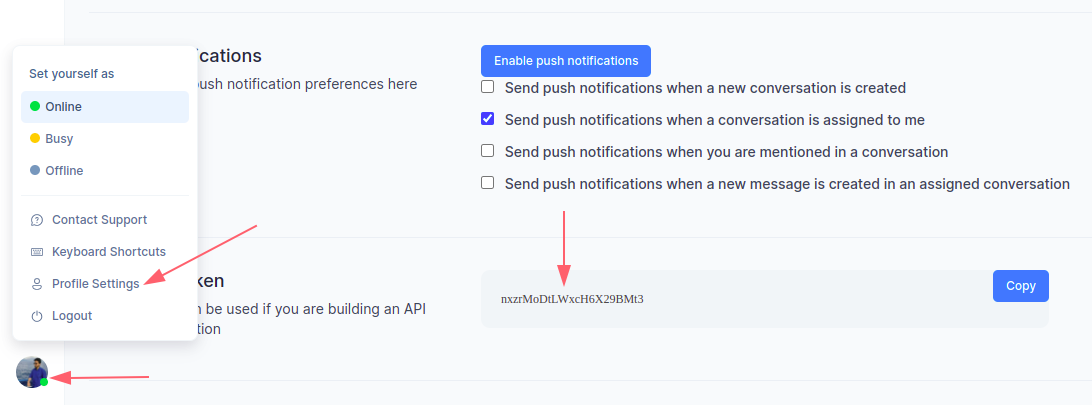
Task: Select the Online availability option
Action: (104, 106)
